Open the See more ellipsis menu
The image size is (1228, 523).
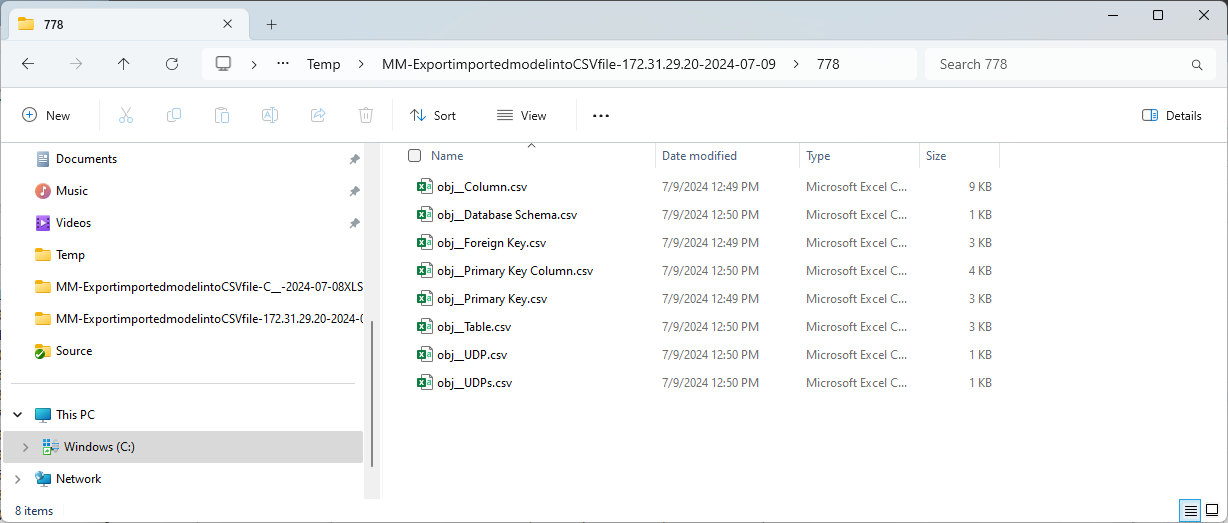pos(600,115)
